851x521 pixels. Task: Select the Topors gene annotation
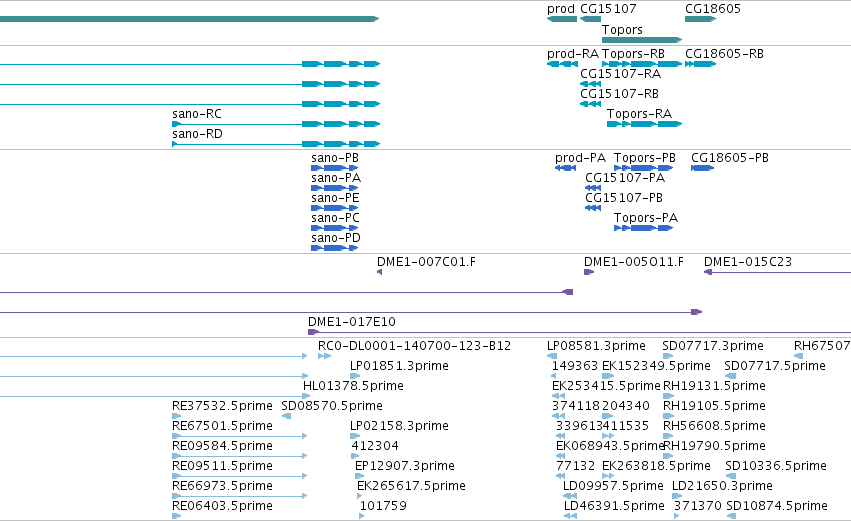tap(642, 40)
